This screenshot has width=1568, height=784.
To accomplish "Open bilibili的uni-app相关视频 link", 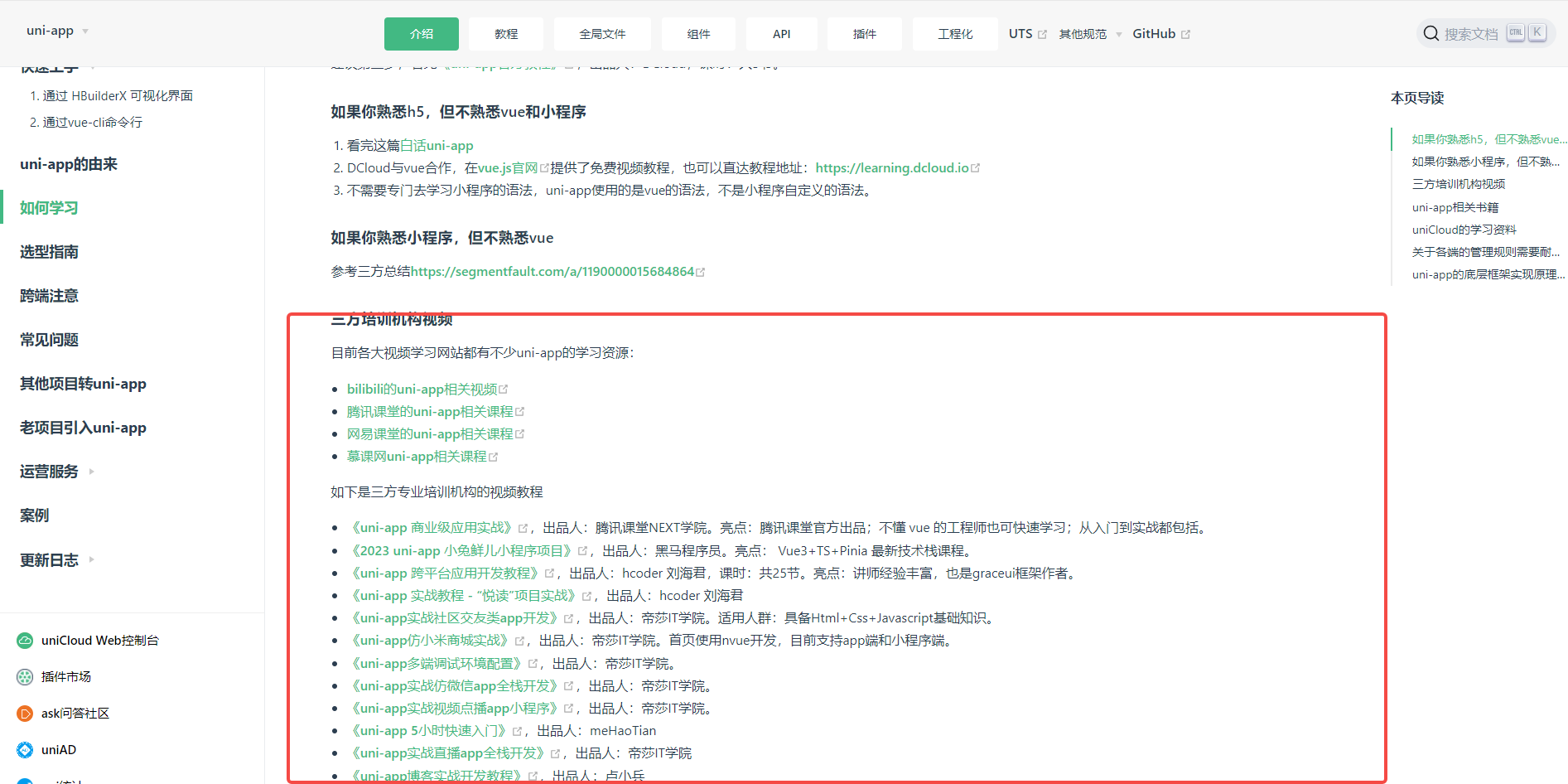I will (422, 390).
